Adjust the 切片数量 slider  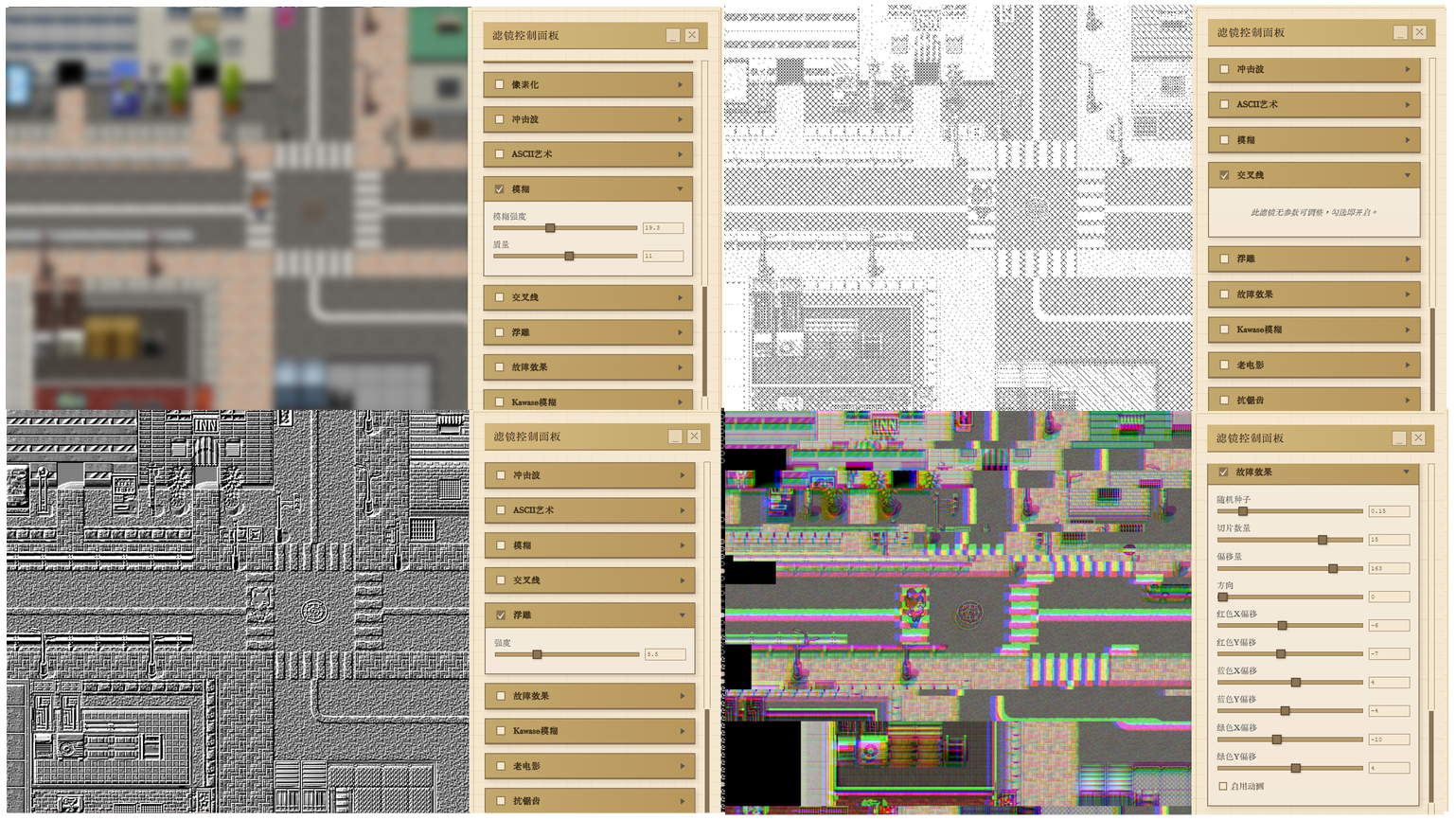click(1289, 540)
